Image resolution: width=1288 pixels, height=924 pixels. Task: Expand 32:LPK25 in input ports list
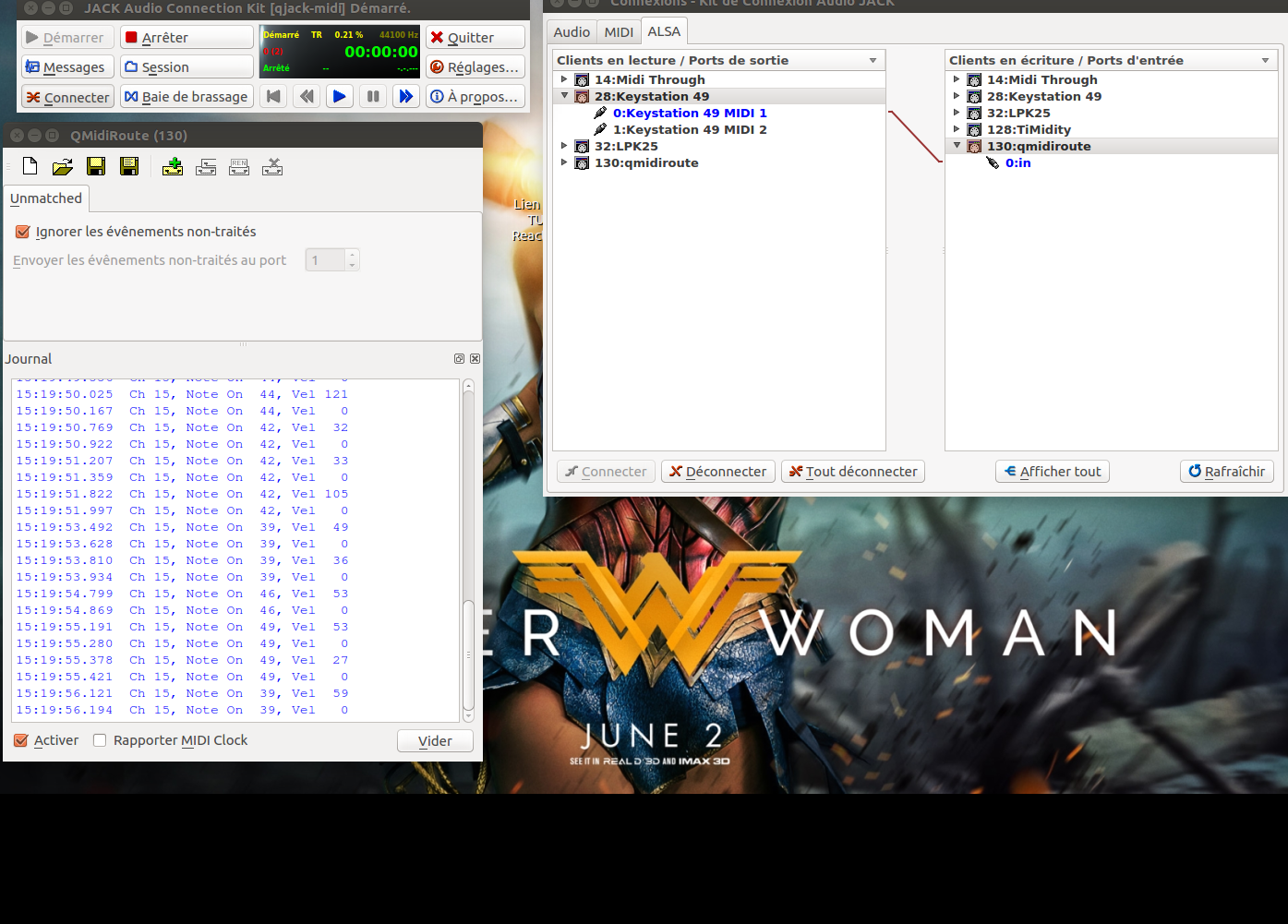[957, 113]
